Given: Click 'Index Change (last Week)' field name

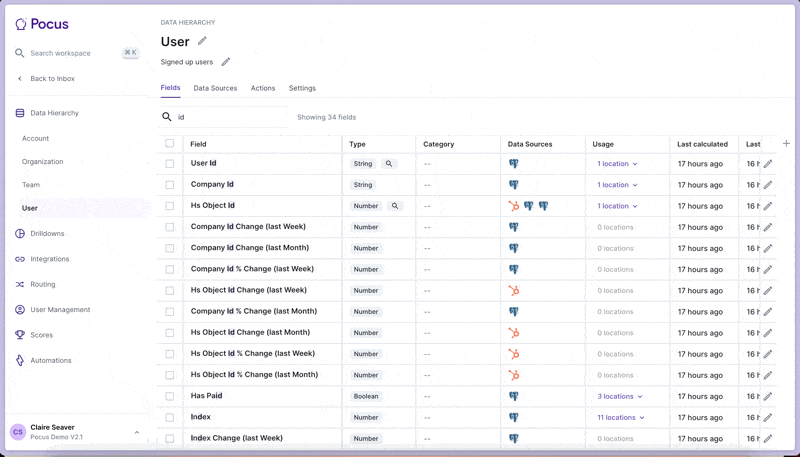Looking at the screenshot, I should pyautogui.click(x=236, y=438).
